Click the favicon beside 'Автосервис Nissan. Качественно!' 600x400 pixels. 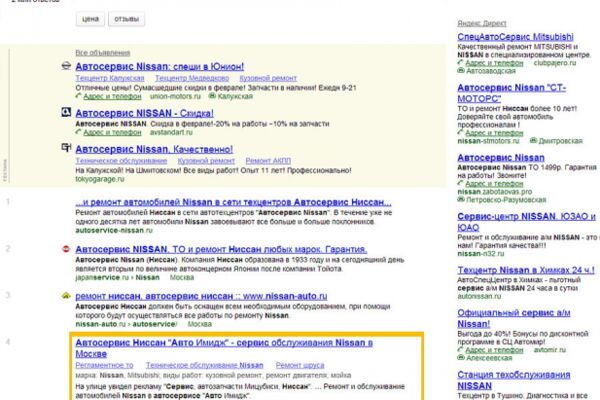pos(66,148)
